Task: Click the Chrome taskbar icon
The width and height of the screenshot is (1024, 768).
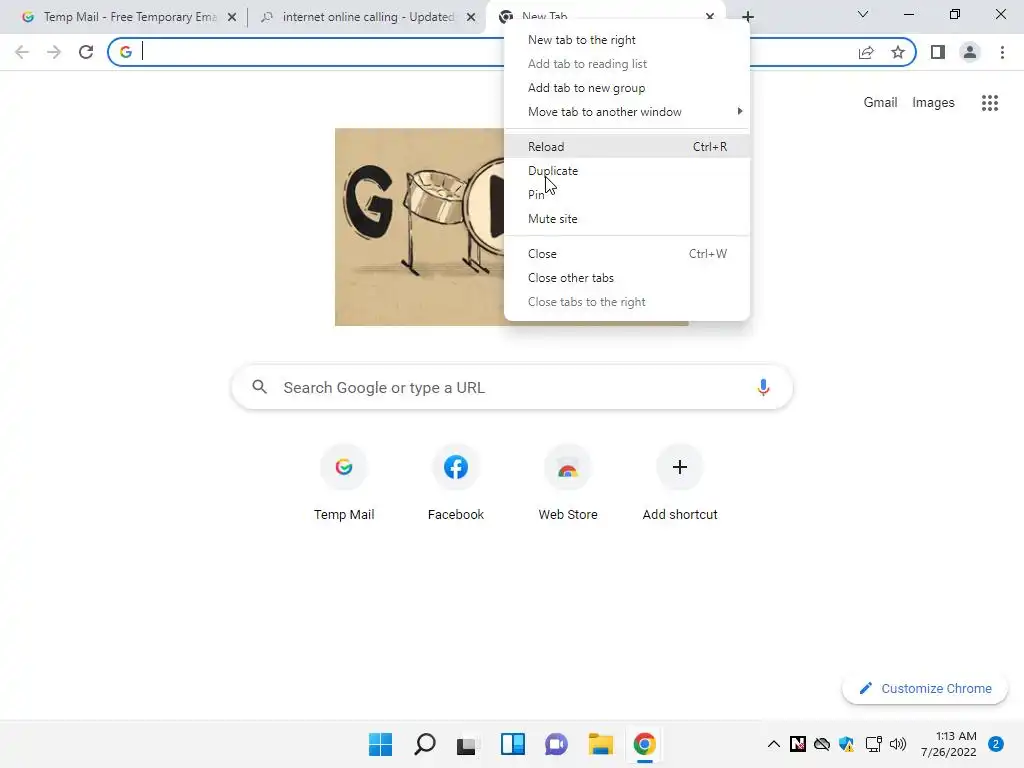Action: (x=645, y=744)
